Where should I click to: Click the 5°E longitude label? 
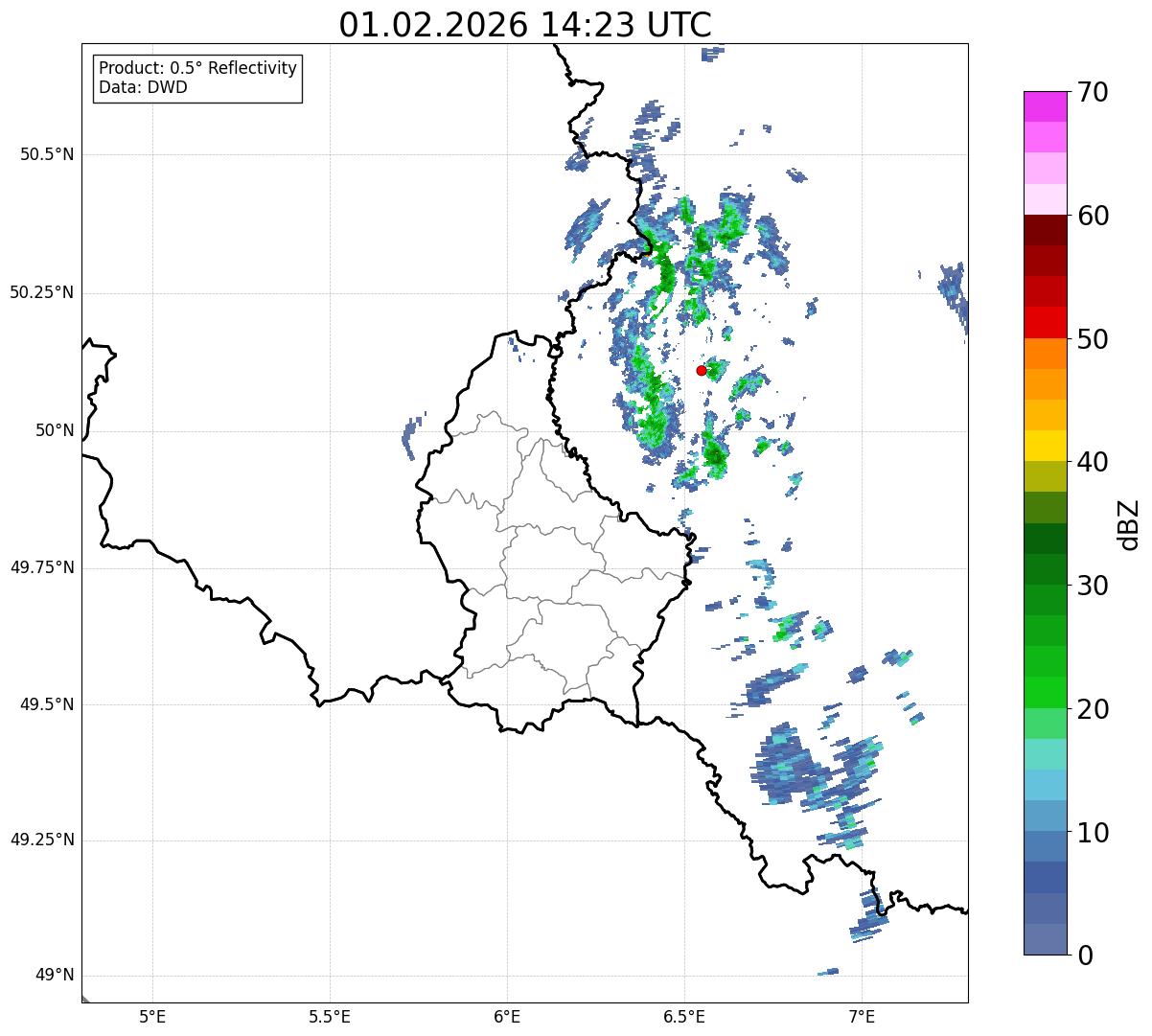pyautogui.click(x=152, y=1016)
